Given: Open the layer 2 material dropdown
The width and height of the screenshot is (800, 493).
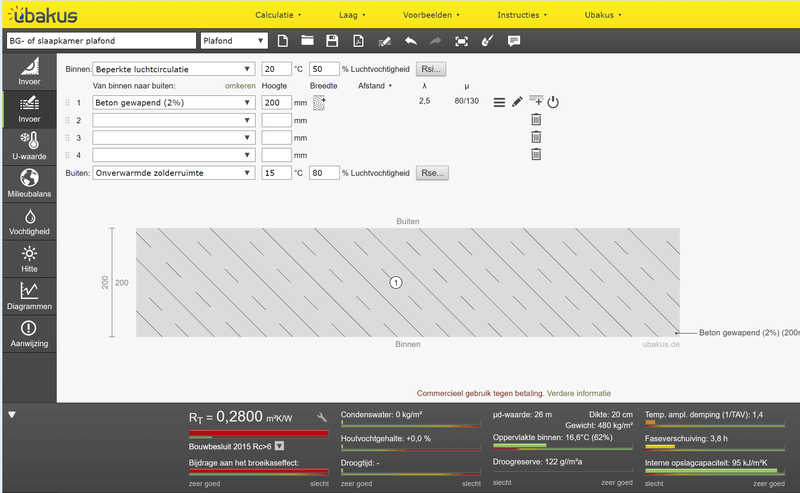Looking at the screenshot, I should pyautogui.click(x=173, y=120).
